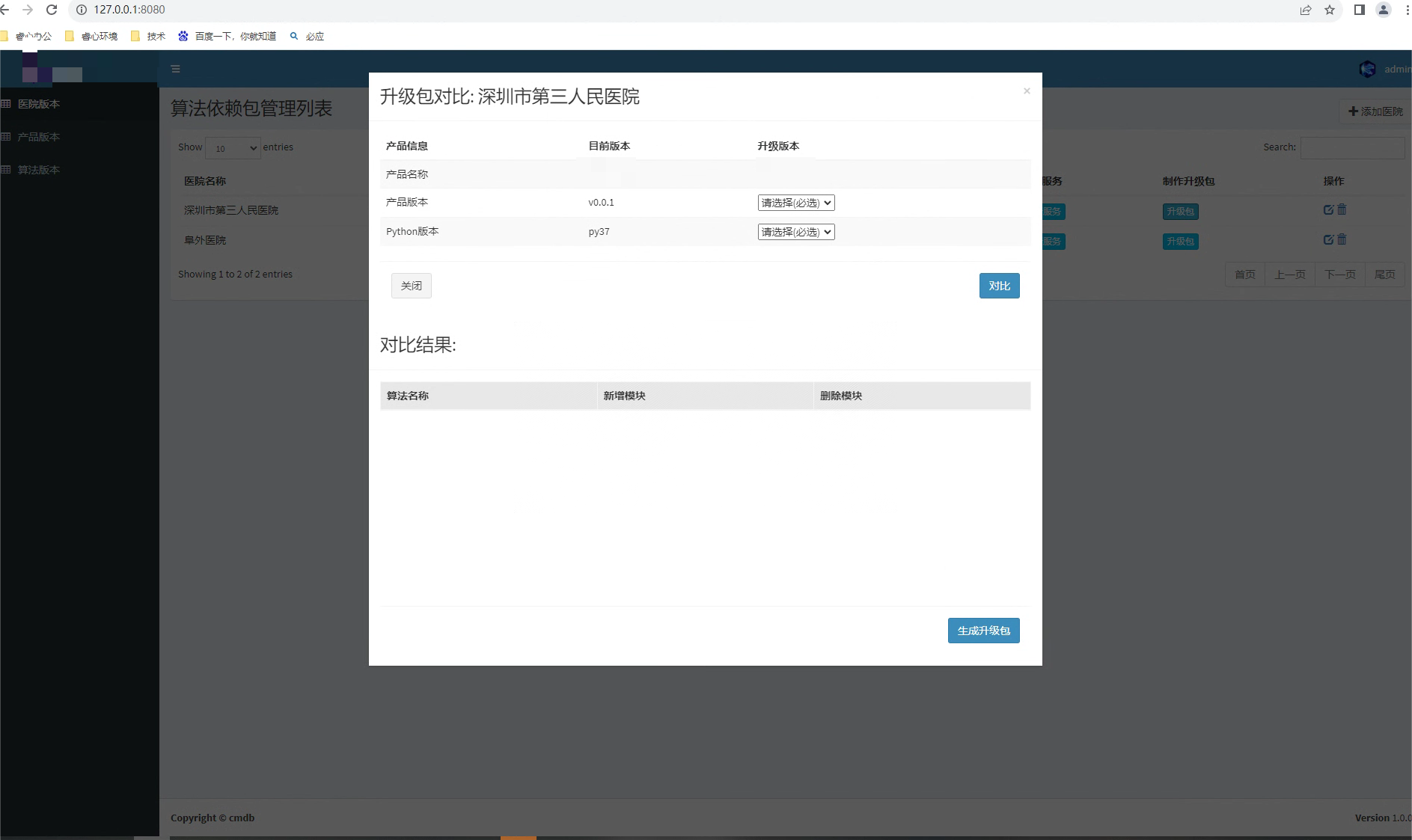Go to 首页 pagination button

point(1245,275)
